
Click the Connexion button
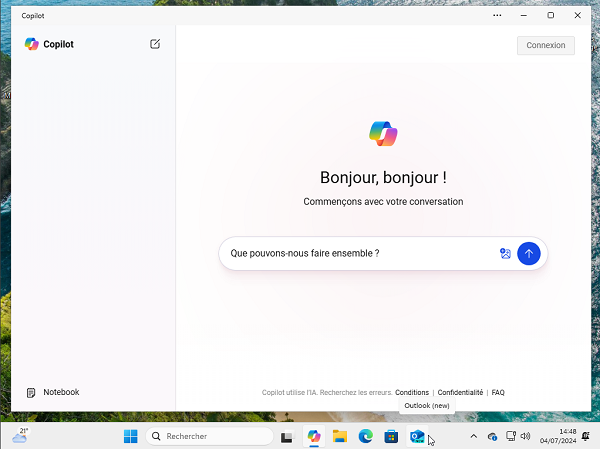545,45
